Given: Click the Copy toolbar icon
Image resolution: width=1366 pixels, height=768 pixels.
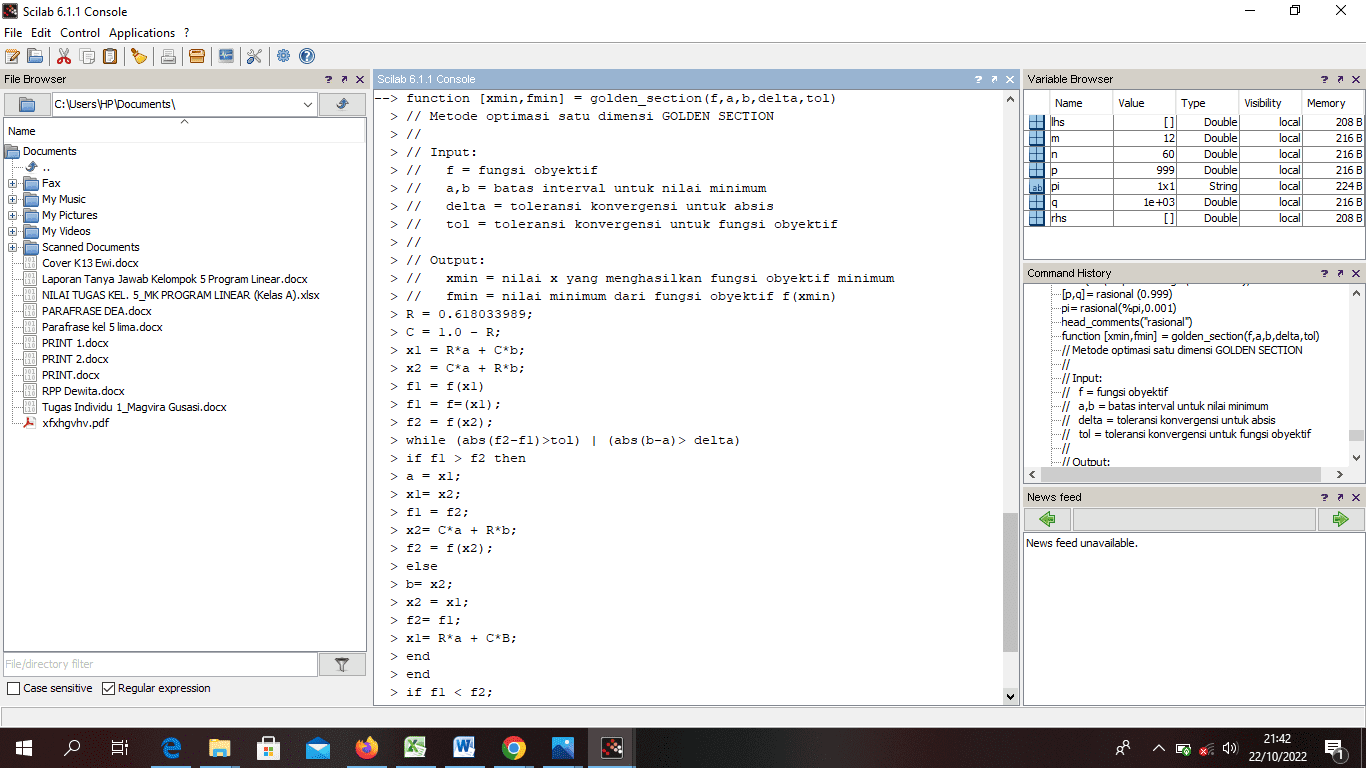Looking at the screenshot, I should [87, 56].
